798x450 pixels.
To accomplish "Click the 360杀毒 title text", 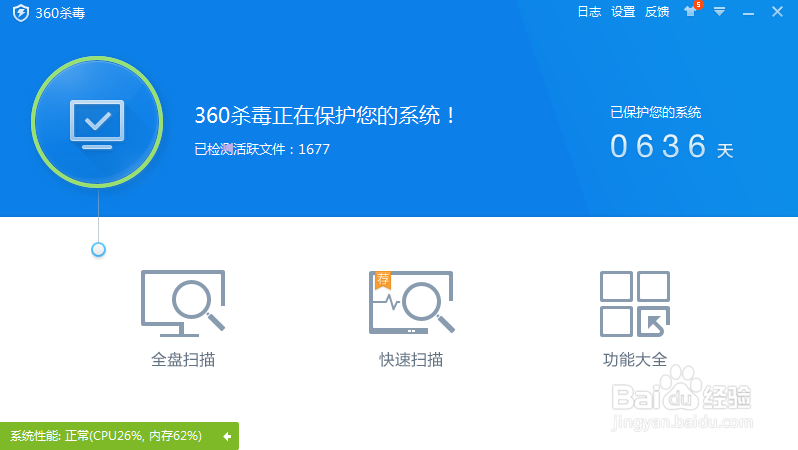I will point(60,13).
